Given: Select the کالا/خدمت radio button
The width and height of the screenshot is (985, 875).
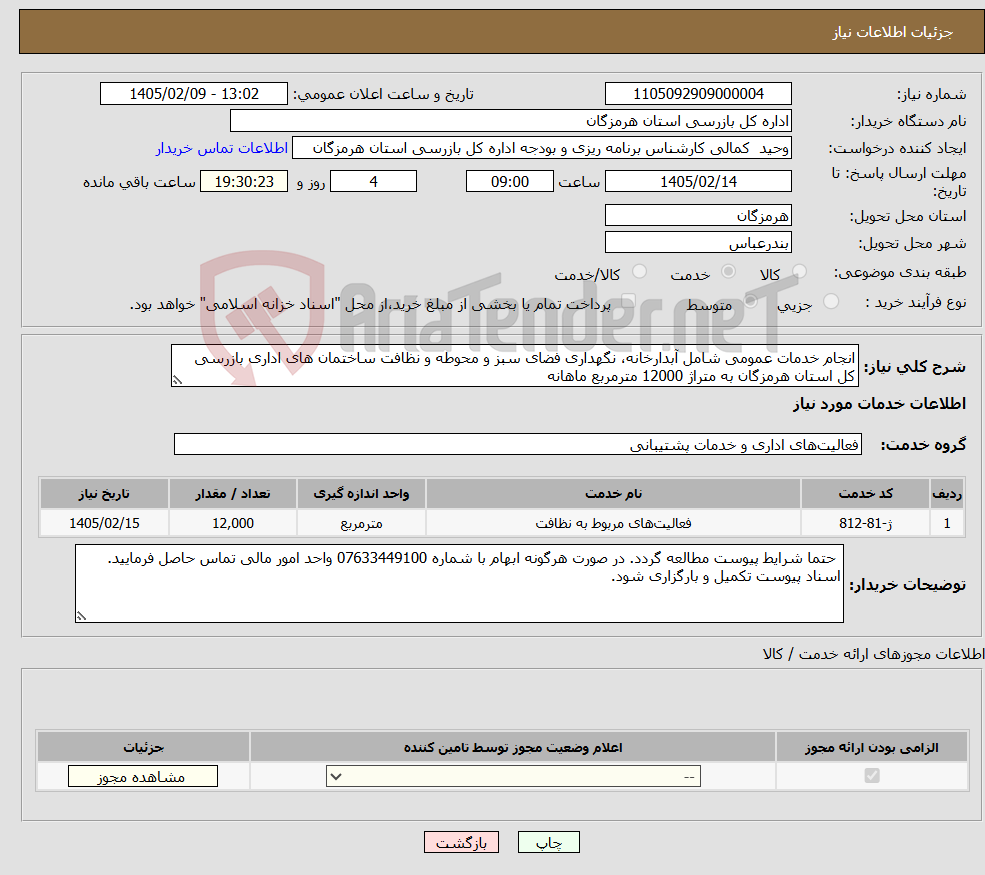Looking at the screenshot, I should 639,271.
